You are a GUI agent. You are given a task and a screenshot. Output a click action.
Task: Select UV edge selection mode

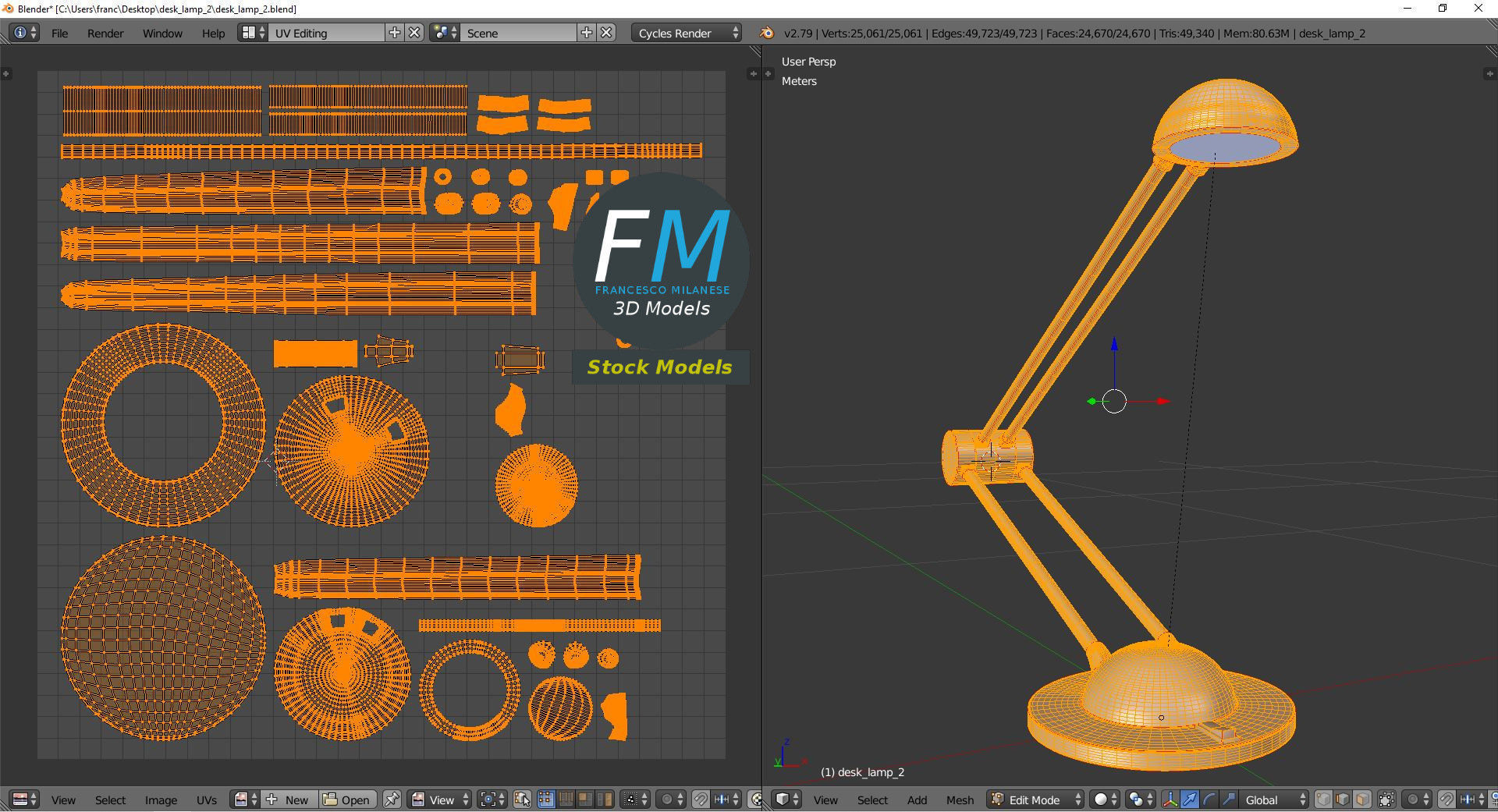[566, 800]
